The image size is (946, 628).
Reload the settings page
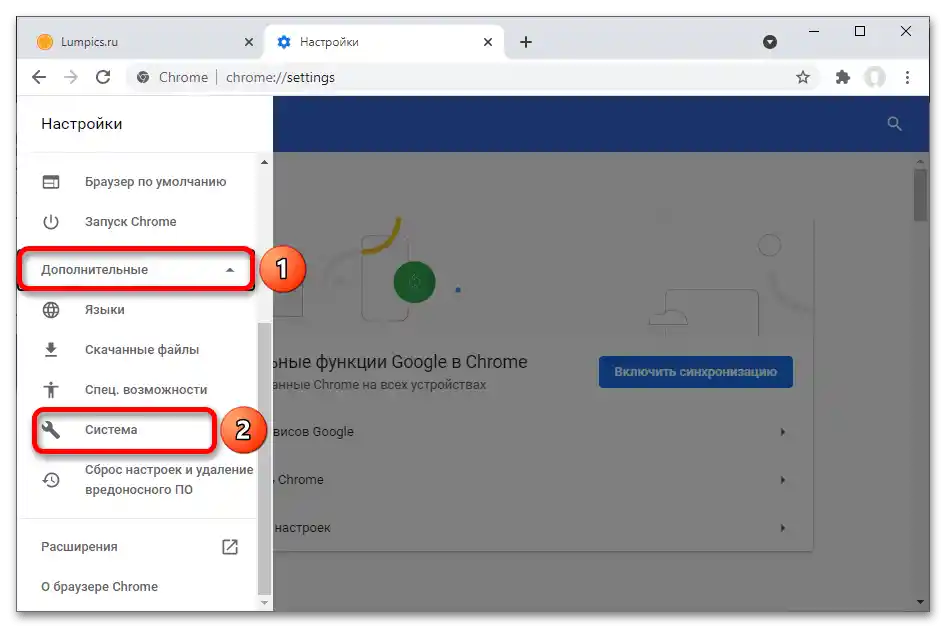pos(103,77)
